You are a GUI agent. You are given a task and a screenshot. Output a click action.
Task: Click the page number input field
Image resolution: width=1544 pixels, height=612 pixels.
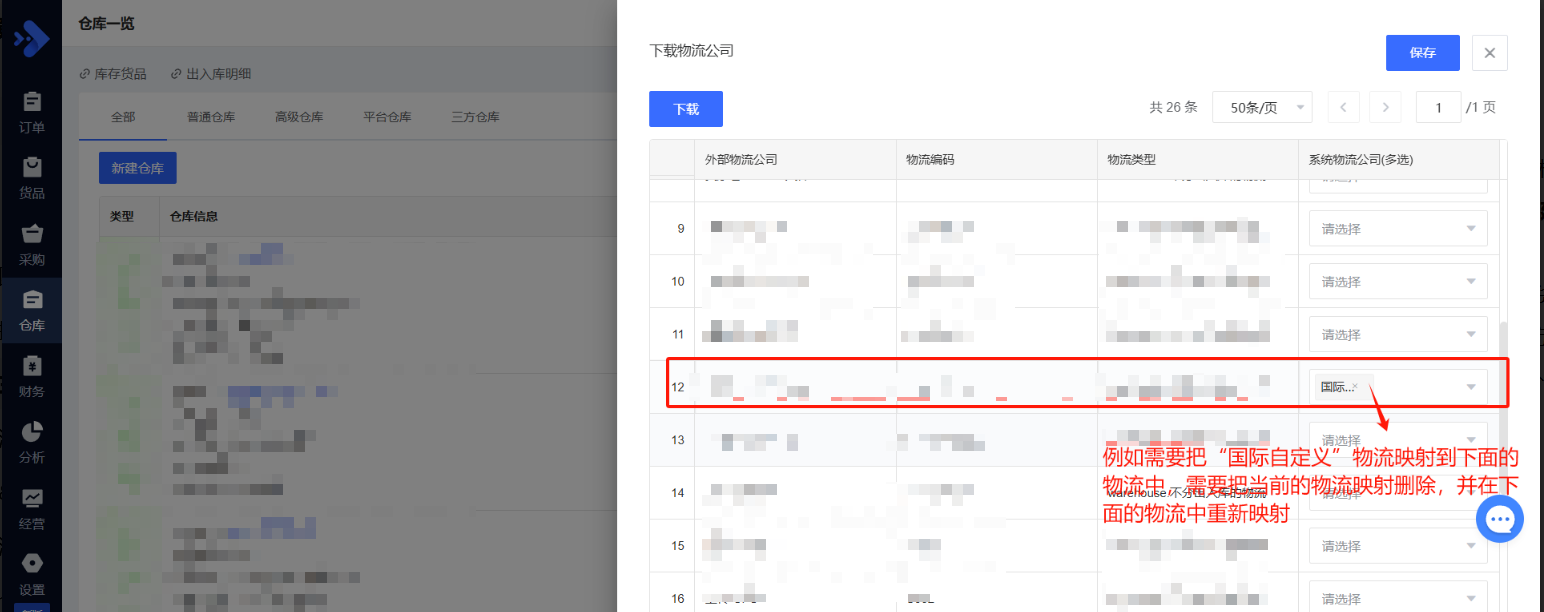[1438, 107]
